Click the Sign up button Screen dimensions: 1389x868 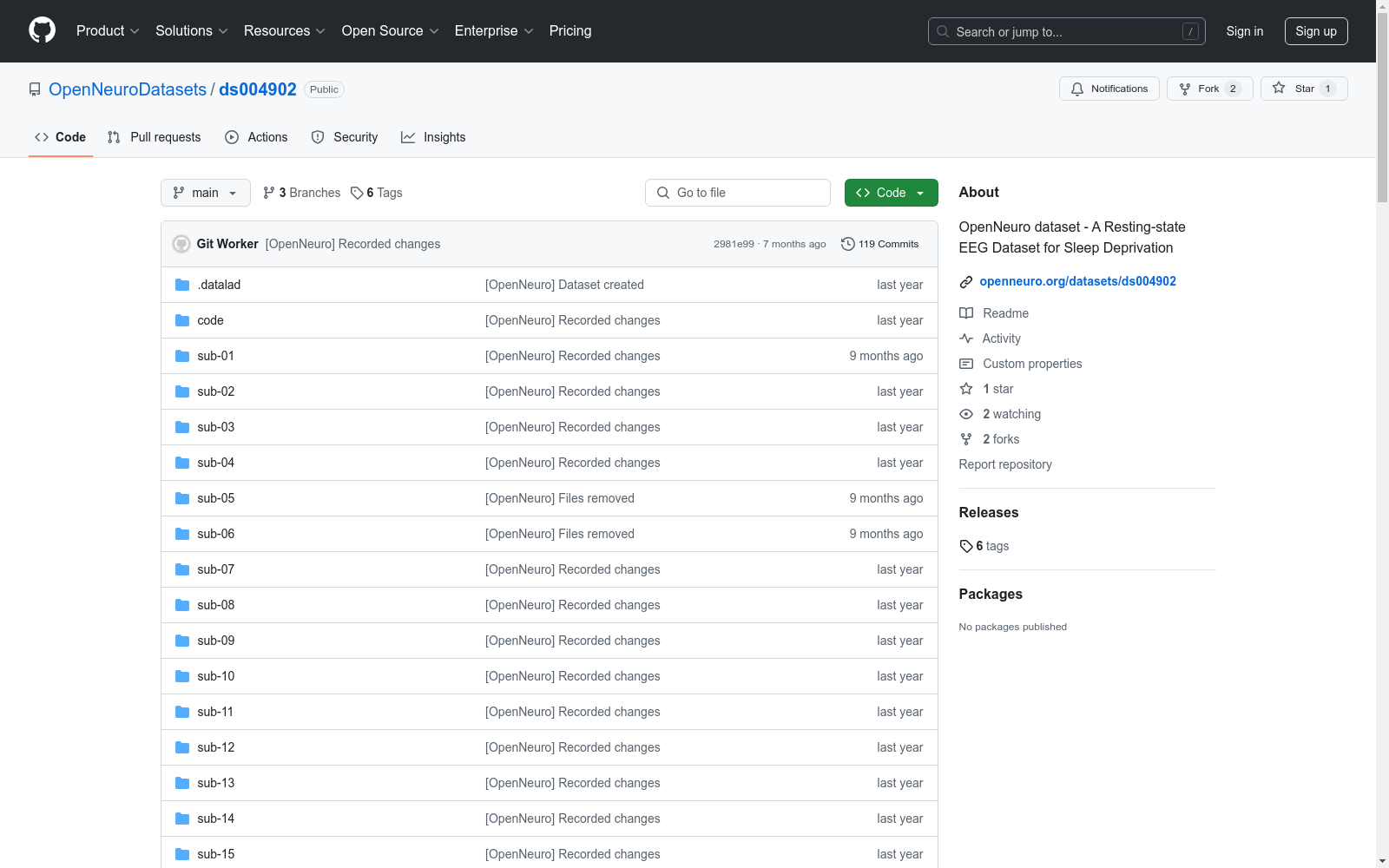point(1316,31)
